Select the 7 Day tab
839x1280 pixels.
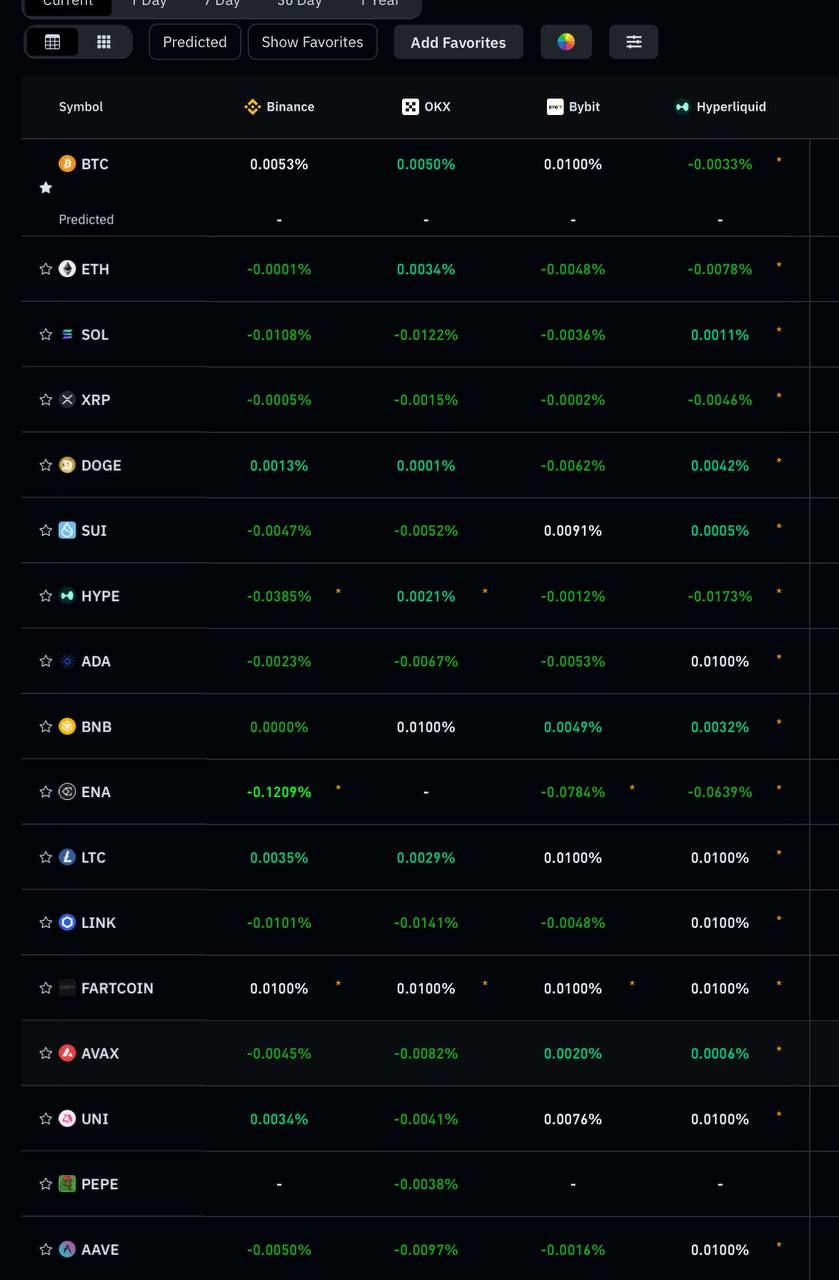(x=222, y=3)
